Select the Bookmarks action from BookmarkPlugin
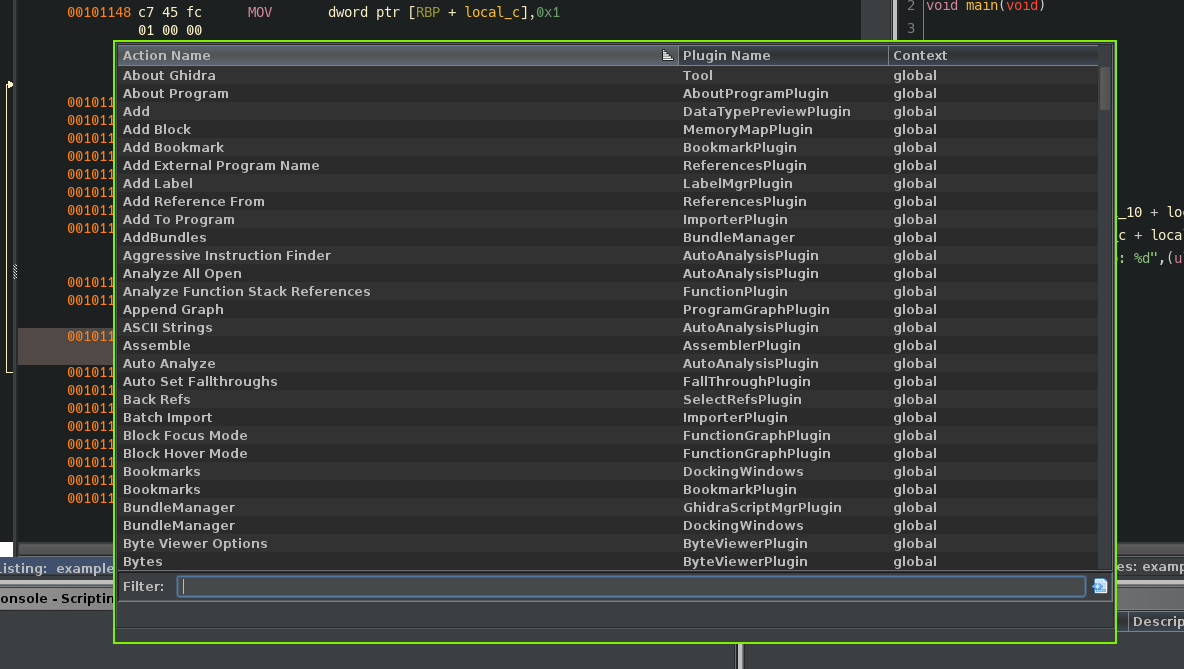The height and width of the screenshot is (669, 1184). (608, 490)
